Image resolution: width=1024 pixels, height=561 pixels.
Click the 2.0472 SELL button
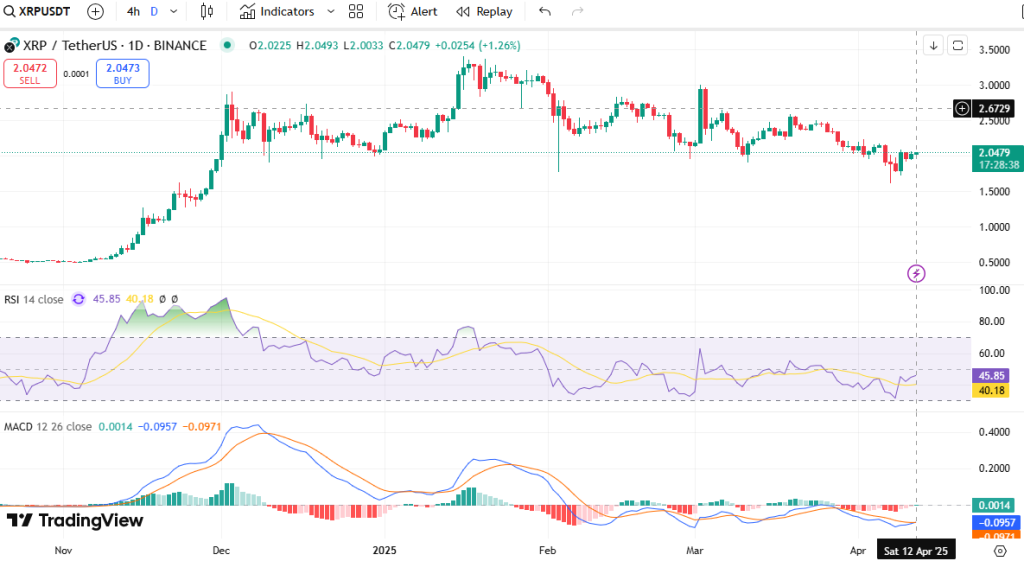coord(30,73)
